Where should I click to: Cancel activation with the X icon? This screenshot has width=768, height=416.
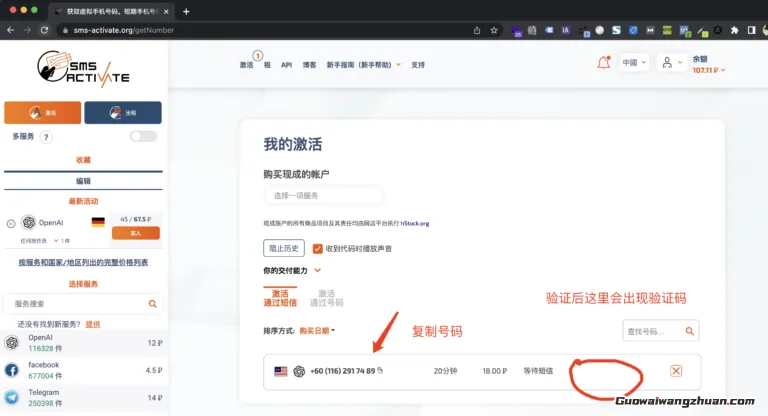tap(676, 371)
